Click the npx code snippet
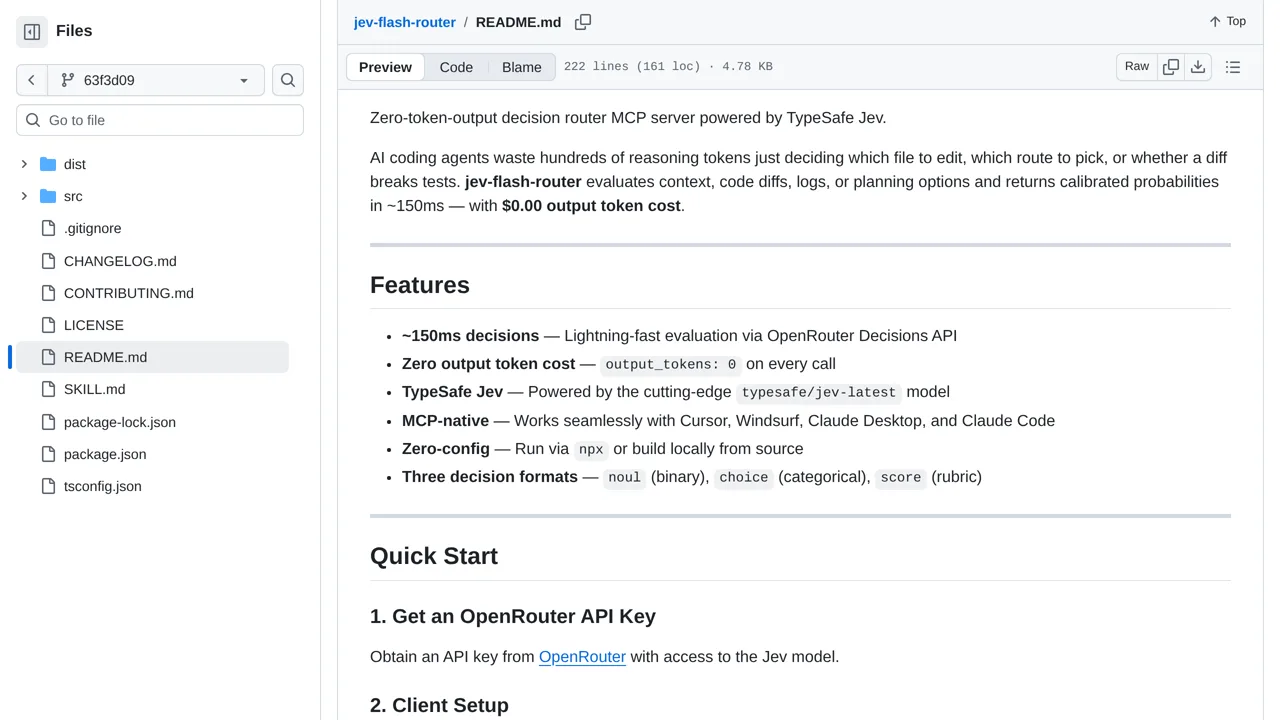 [x=591, y=449]
